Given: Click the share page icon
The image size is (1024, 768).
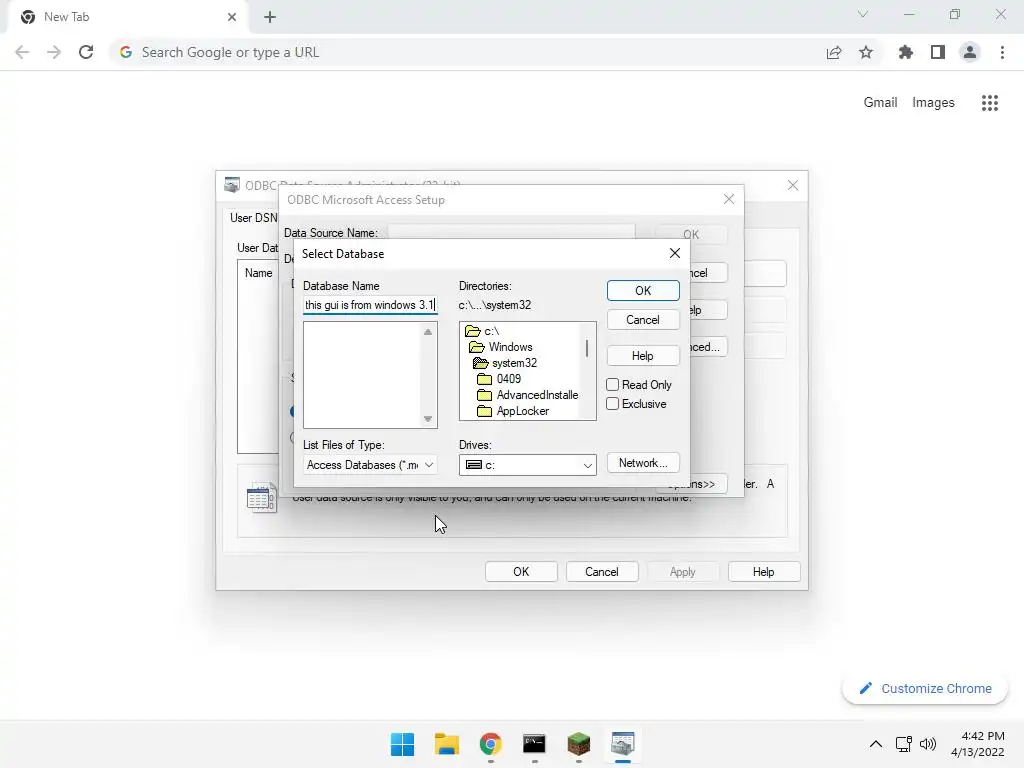Looking at the screenshot, I should pos(834,53).
